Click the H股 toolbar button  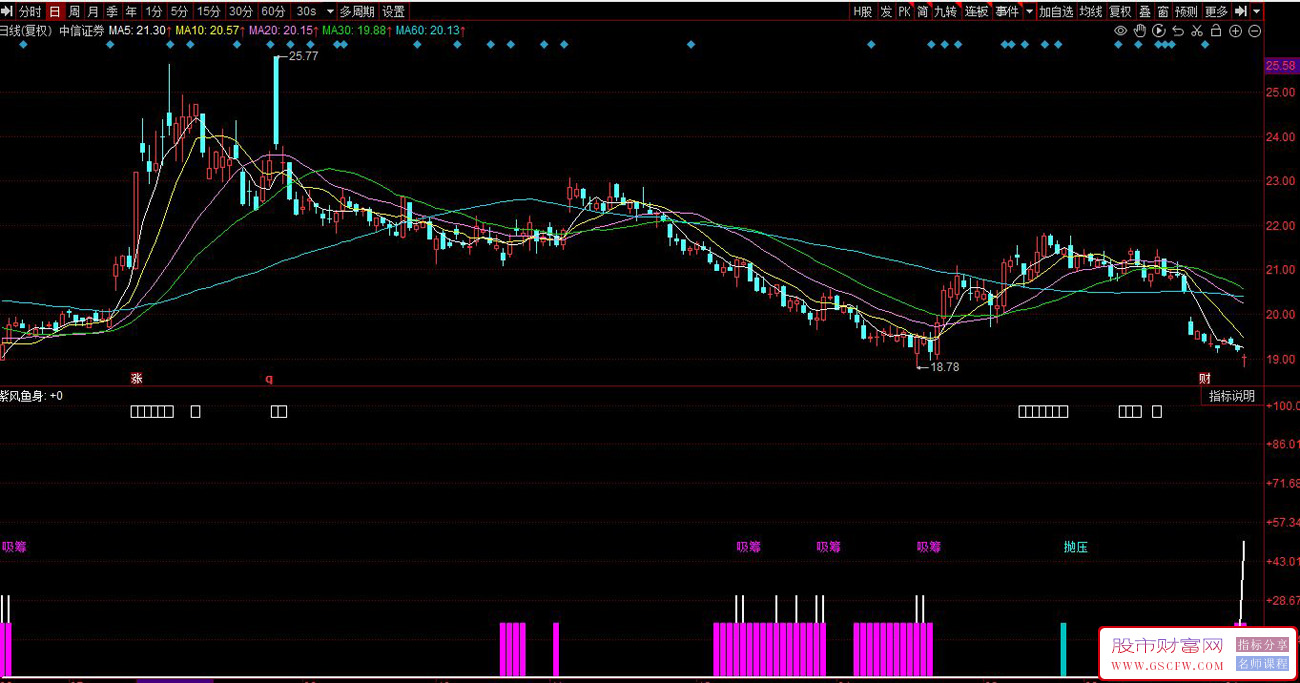point(862,11)
